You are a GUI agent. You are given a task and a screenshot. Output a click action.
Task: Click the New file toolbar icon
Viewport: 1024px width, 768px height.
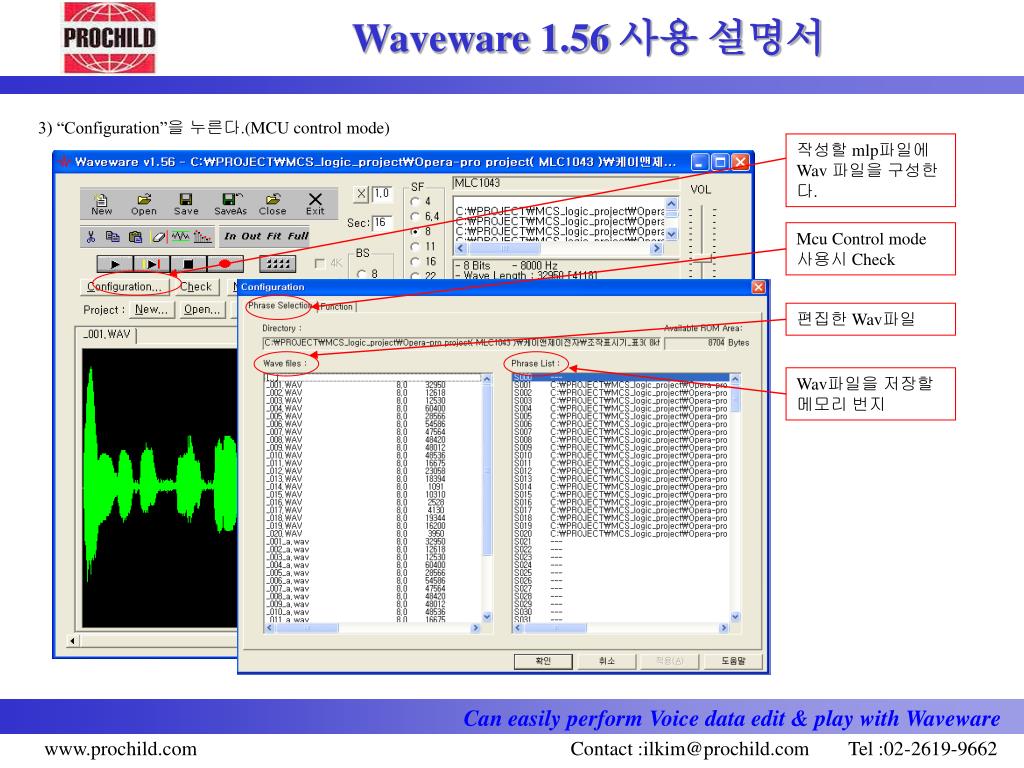[101, 204]
